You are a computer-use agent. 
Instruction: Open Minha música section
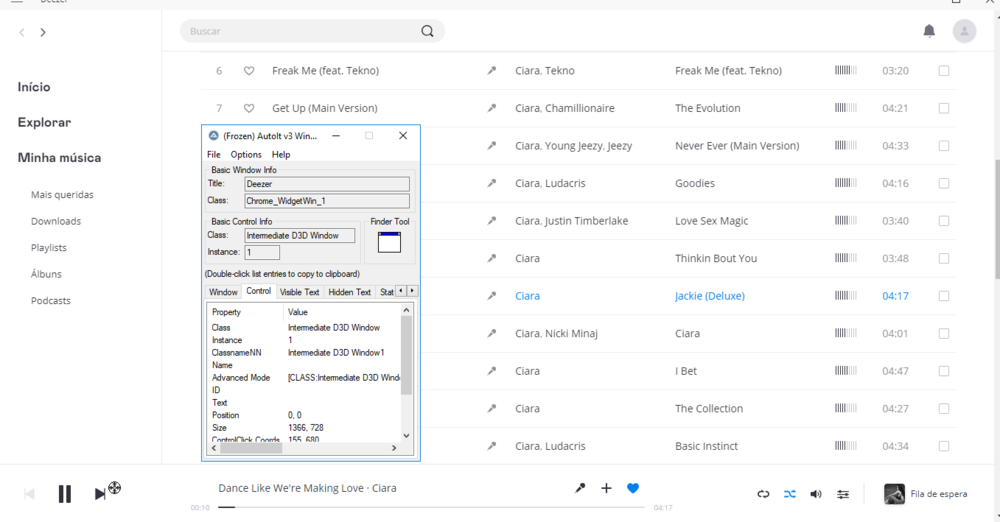(59, 158)
